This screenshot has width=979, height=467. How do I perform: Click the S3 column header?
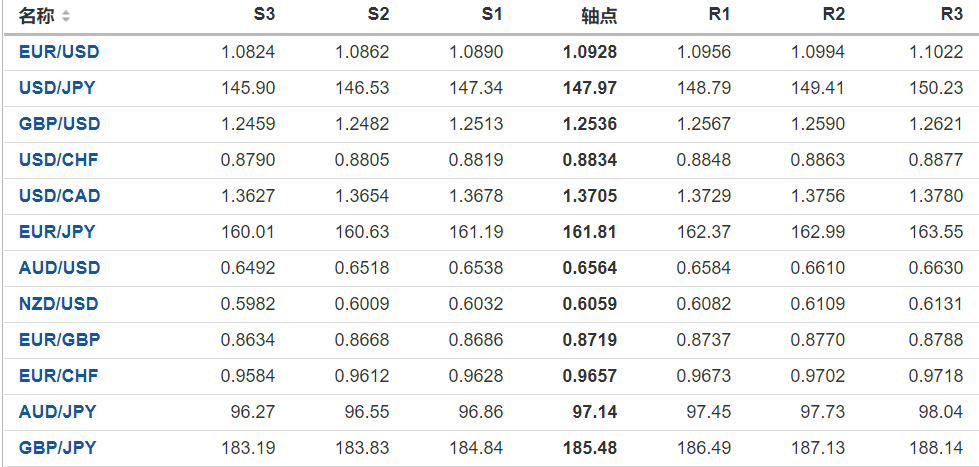click(x=264, y=15)
